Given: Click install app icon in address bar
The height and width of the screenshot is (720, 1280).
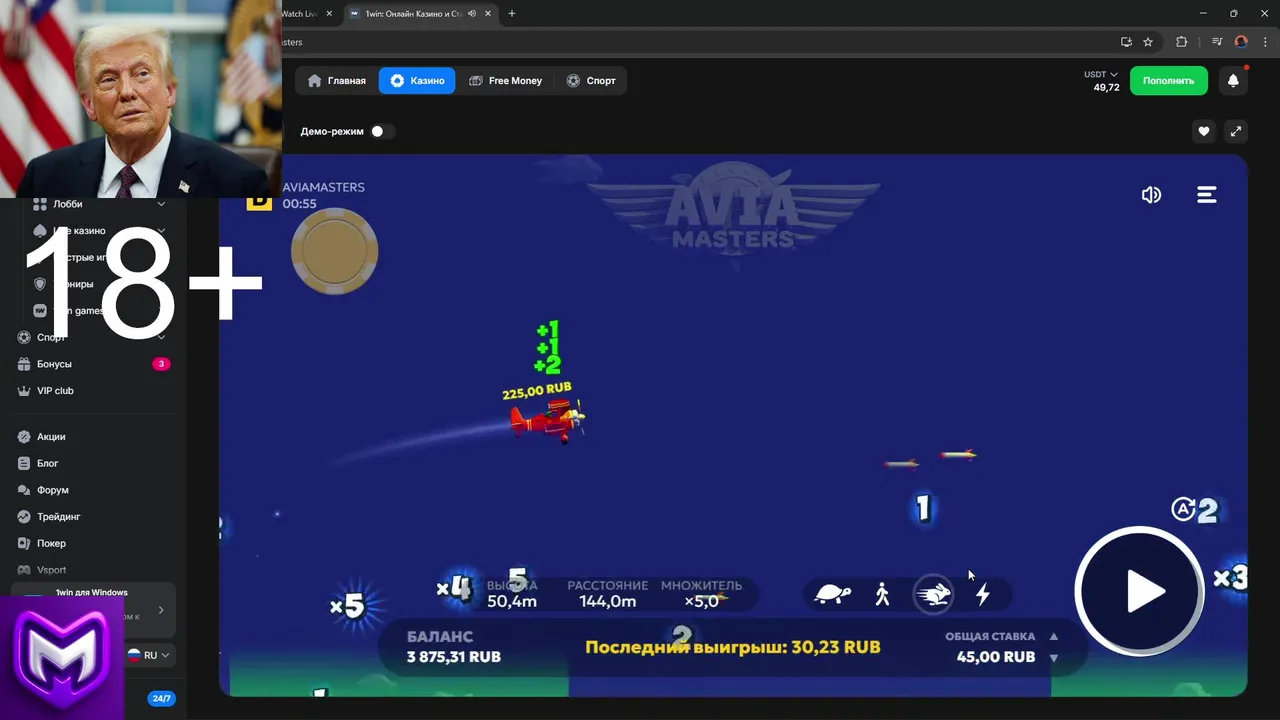Looking at the screenshot, I should (x=1126, y=42).
